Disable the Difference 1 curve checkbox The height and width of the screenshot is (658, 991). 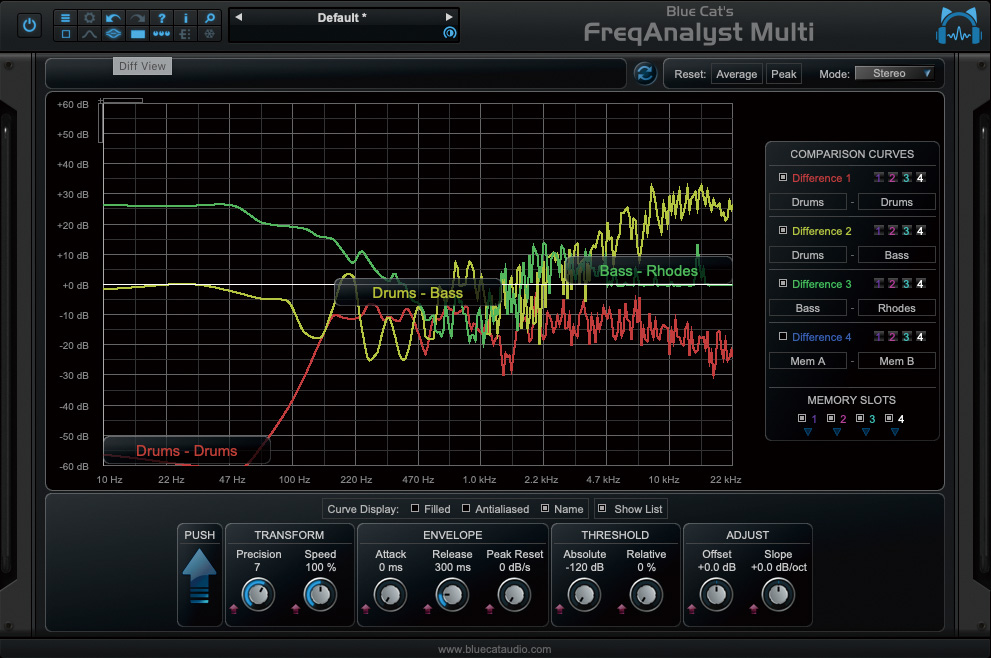782,178
